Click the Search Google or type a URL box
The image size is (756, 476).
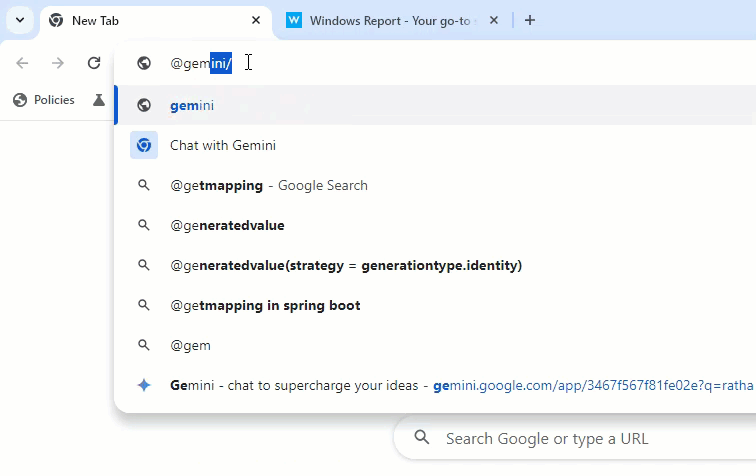click(575, 438)
